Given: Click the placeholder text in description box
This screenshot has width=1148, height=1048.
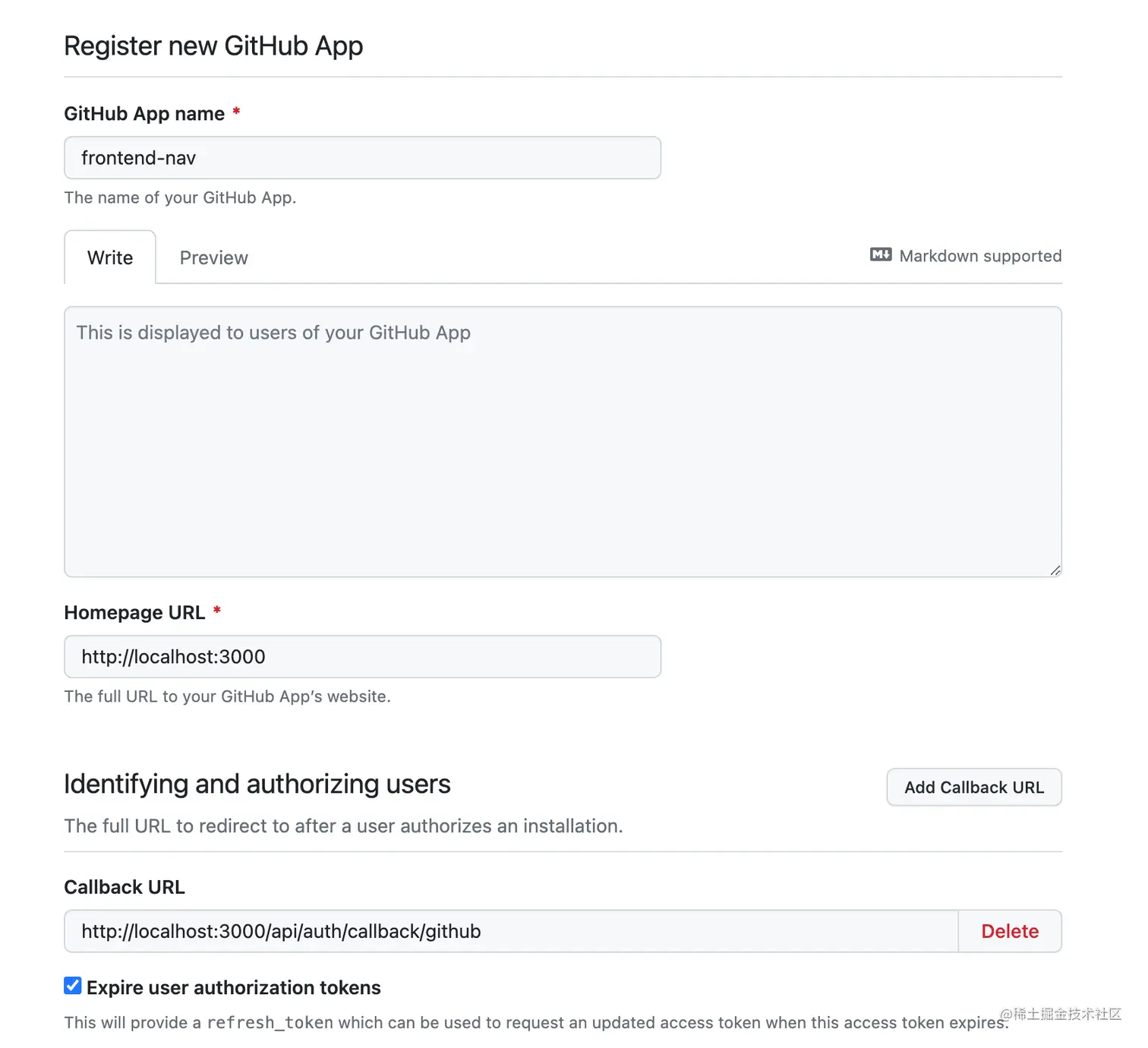Looking at the screenshot, I should (x=273, y=332).
